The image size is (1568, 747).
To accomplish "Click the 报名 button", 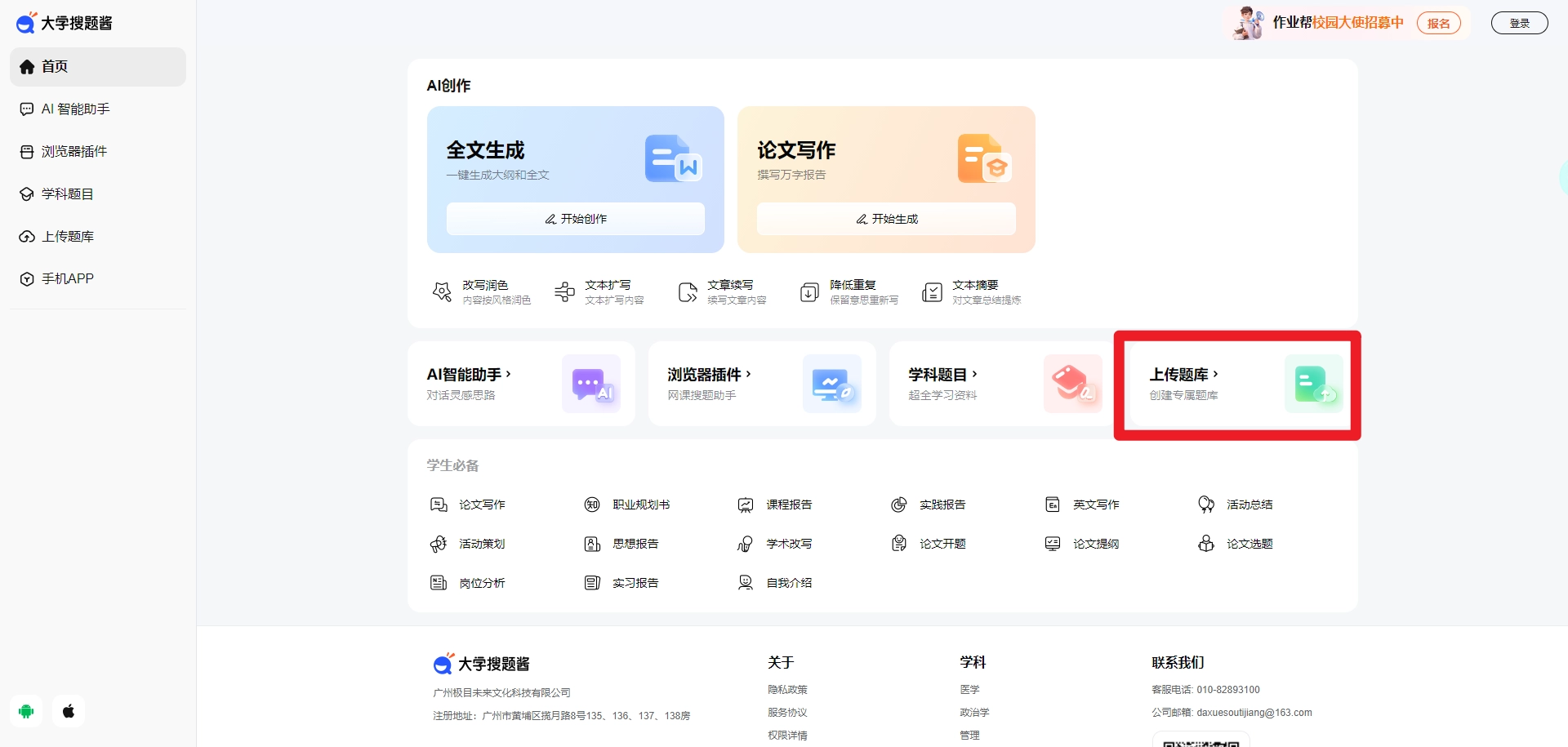I will tap(1438, 23).
